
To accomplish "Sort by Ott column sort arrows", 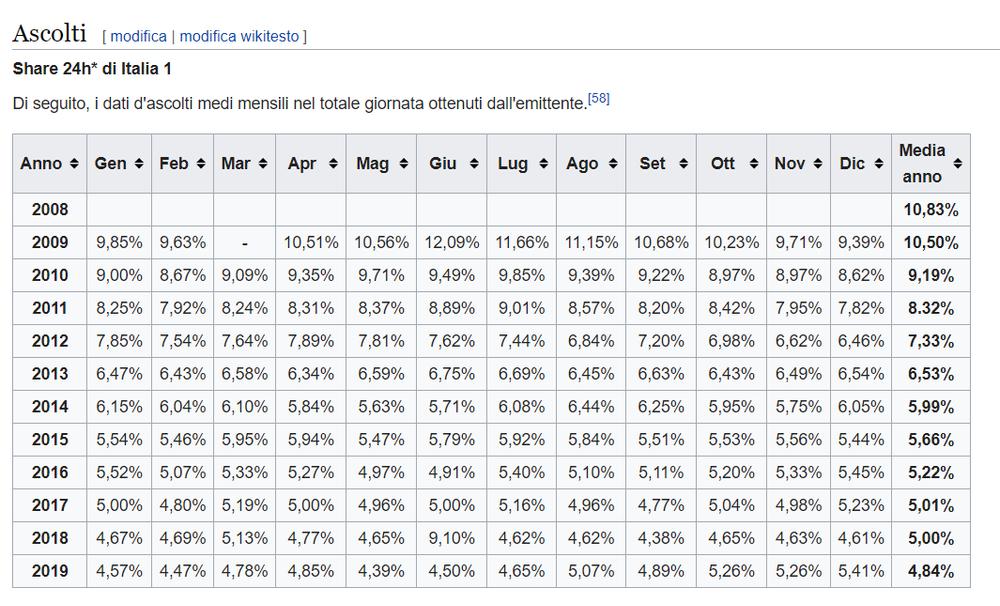I will pos(752,163).
